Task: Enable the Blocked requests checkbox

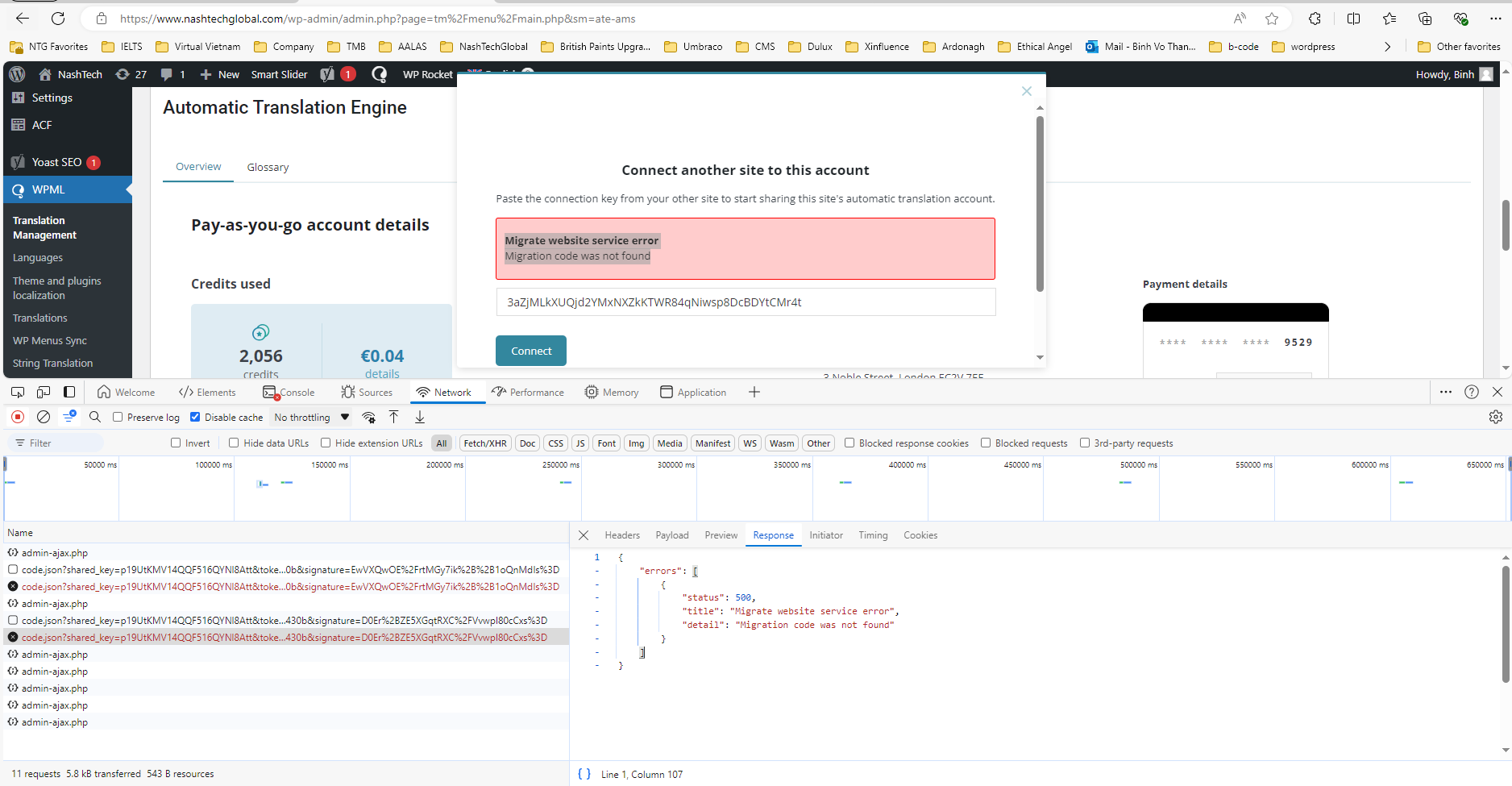Action: [x=986, y=443]
